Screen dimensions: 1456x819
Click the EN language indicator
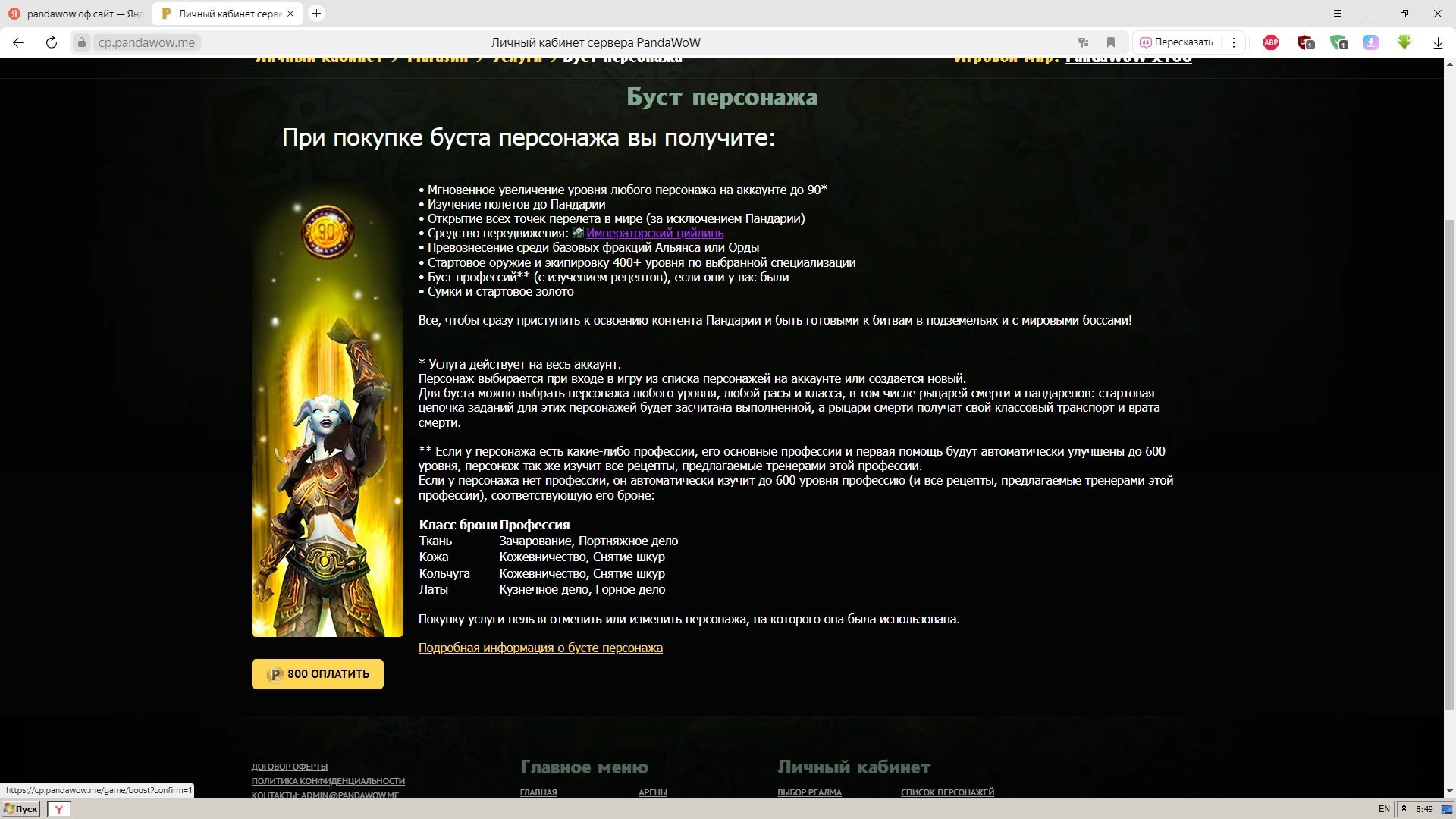1384,809
